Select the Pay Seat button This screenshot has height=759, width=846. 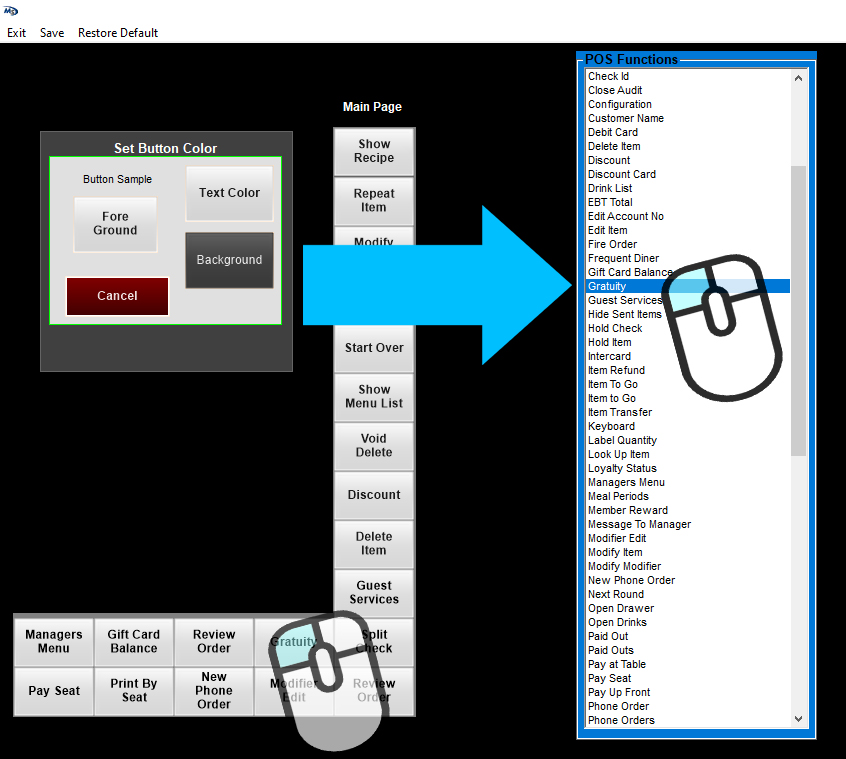[x=54, y=691]
